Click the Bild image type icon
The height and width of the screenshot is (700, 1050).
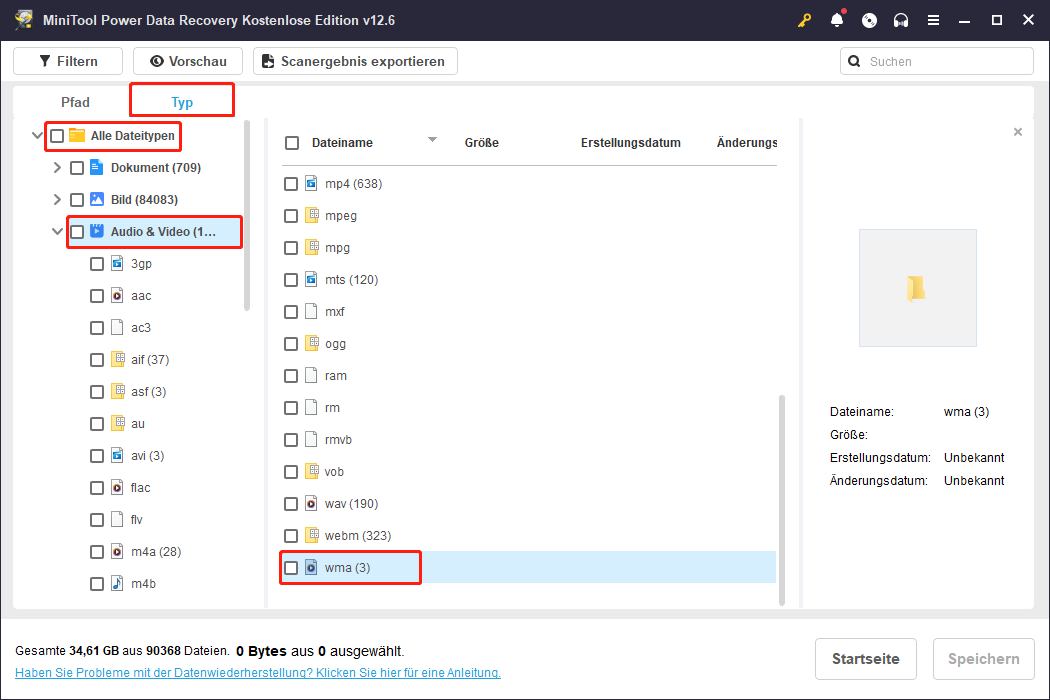(x=97, y=200)
